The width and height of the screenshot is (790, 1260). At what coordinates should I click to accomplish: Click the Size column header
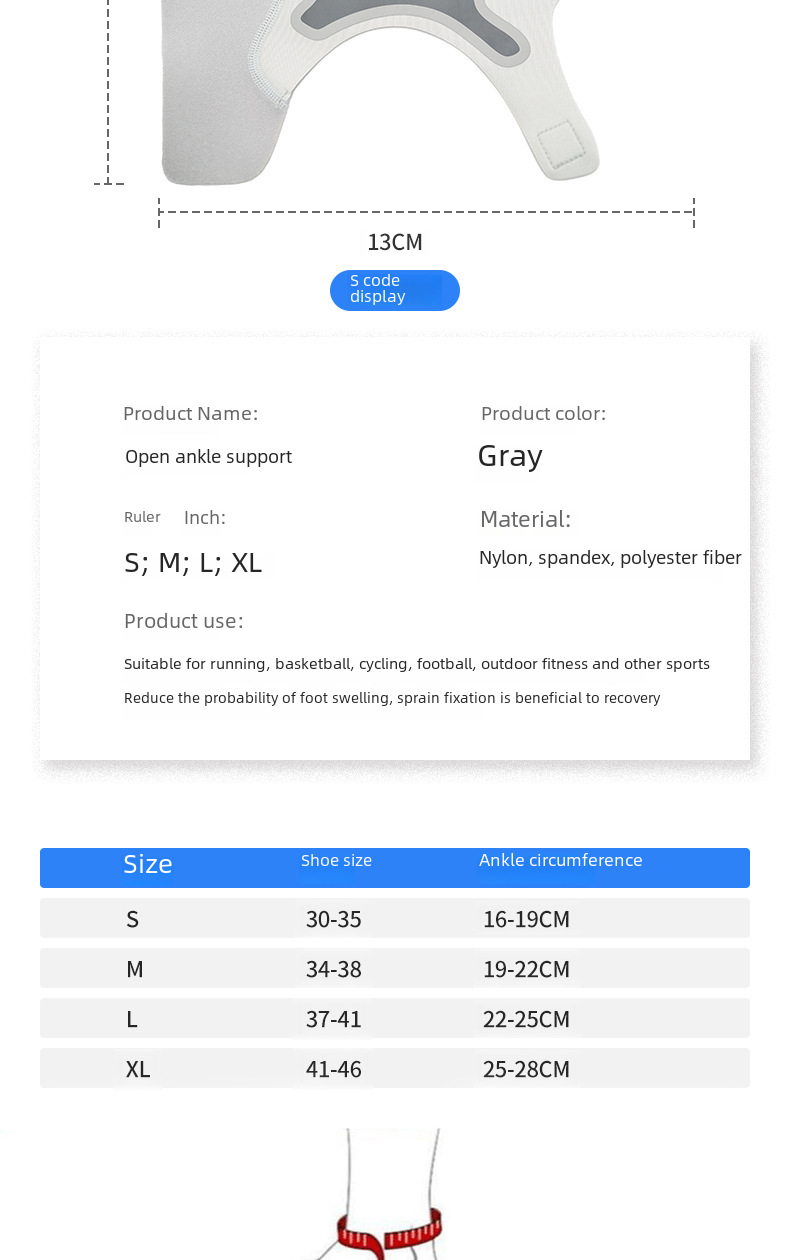[148, 865]
